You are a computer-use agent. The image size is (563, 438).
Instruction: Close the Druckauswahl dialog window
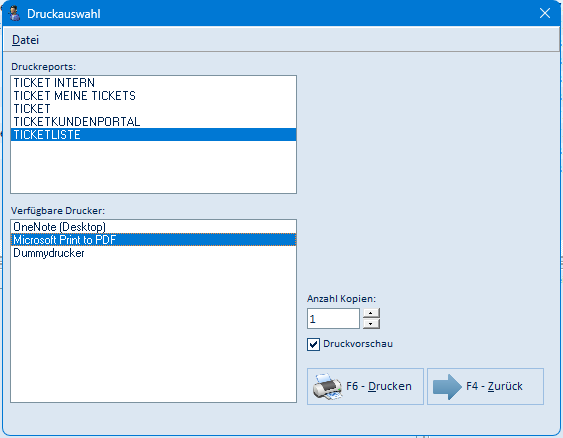coord(545,13)
